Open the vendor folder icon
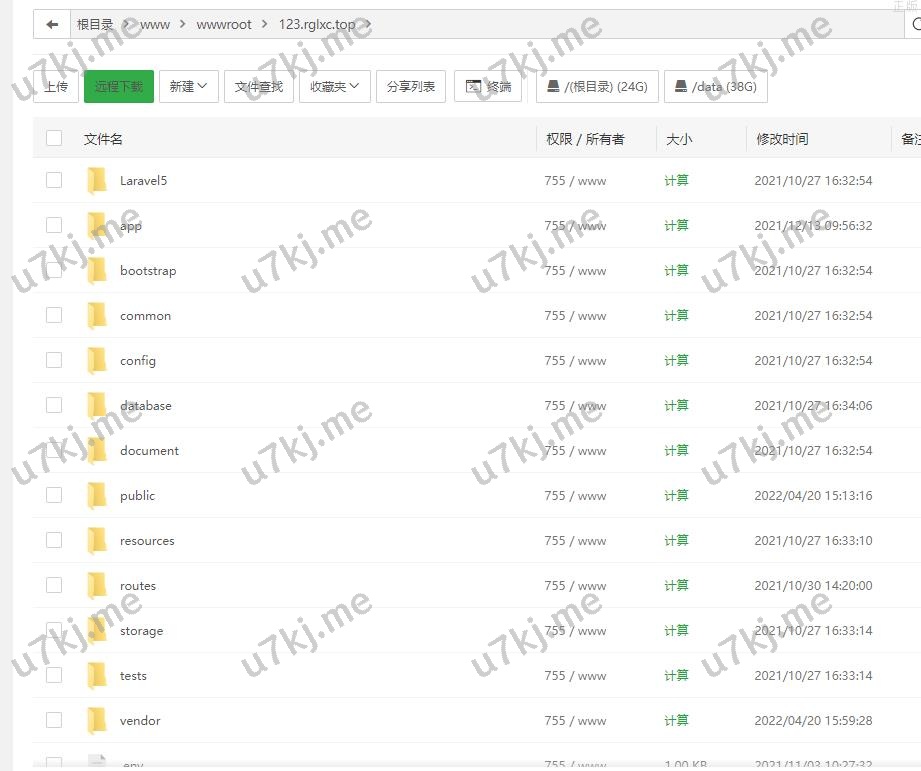Viewport: 921px width, 771px height. (97, 721)
